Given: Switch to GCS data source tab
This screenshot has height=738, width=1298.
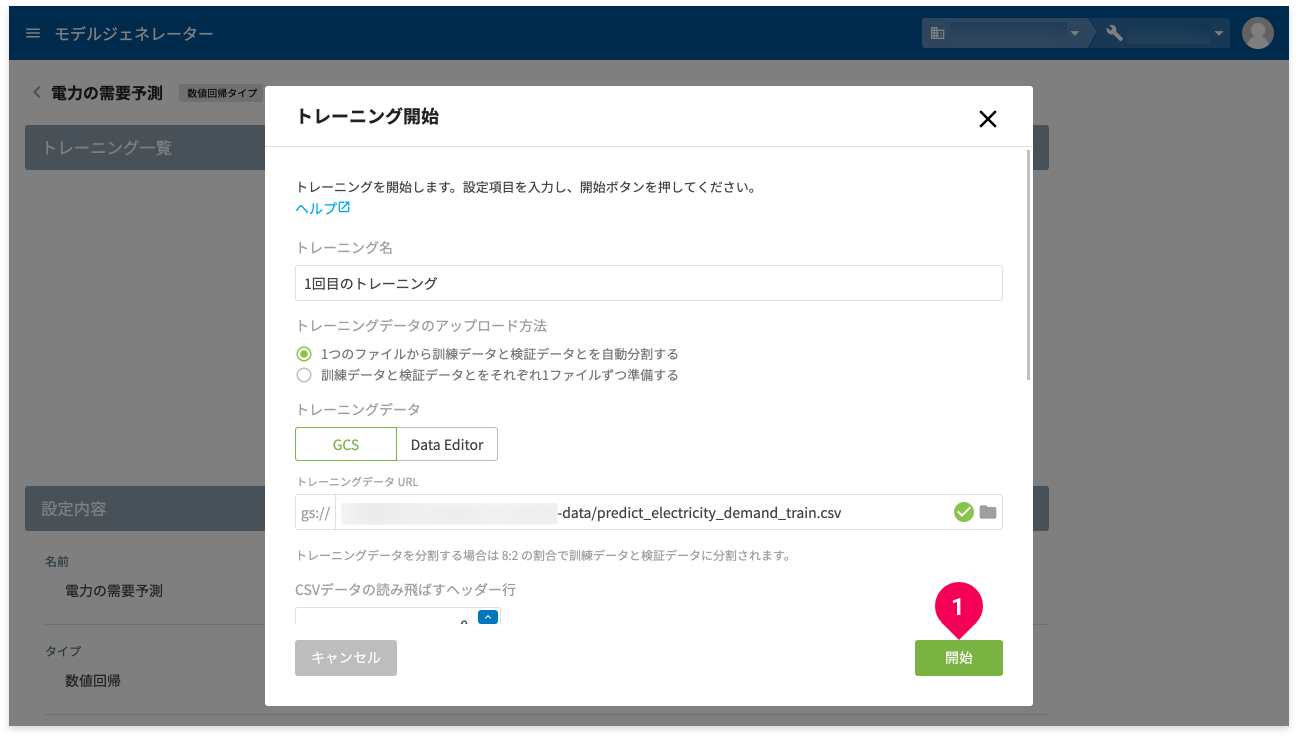Looking at the screenshot, I should coord(346,445).
